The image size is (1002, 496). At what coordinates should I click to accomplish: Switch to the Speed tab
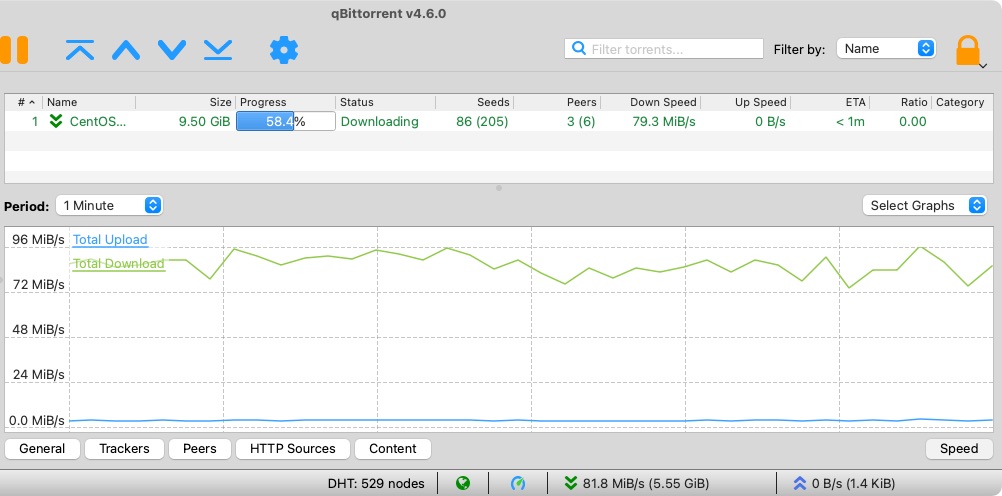point(959,449)
